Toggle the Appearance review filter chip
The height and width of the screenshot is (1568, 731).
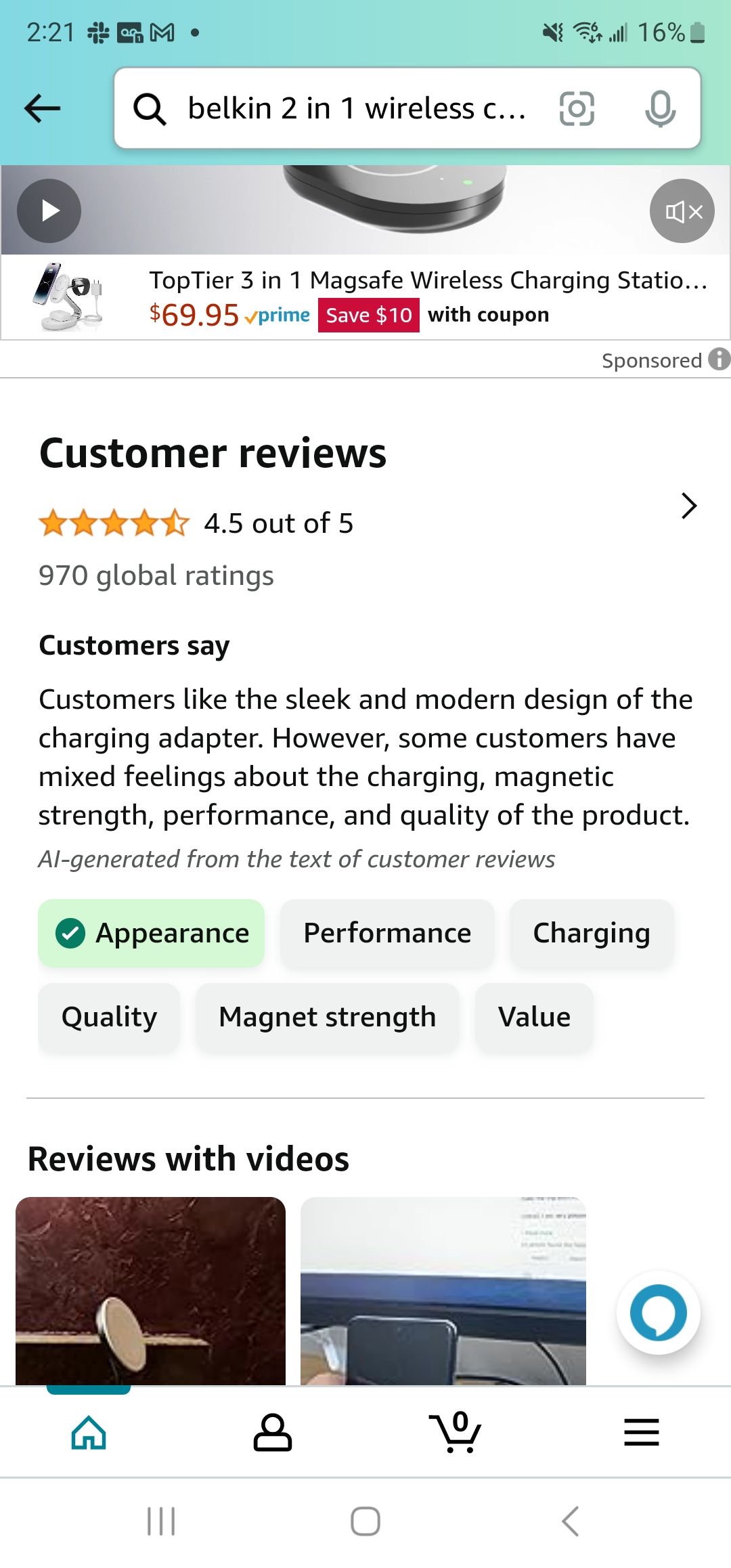(x=151, y=932)
